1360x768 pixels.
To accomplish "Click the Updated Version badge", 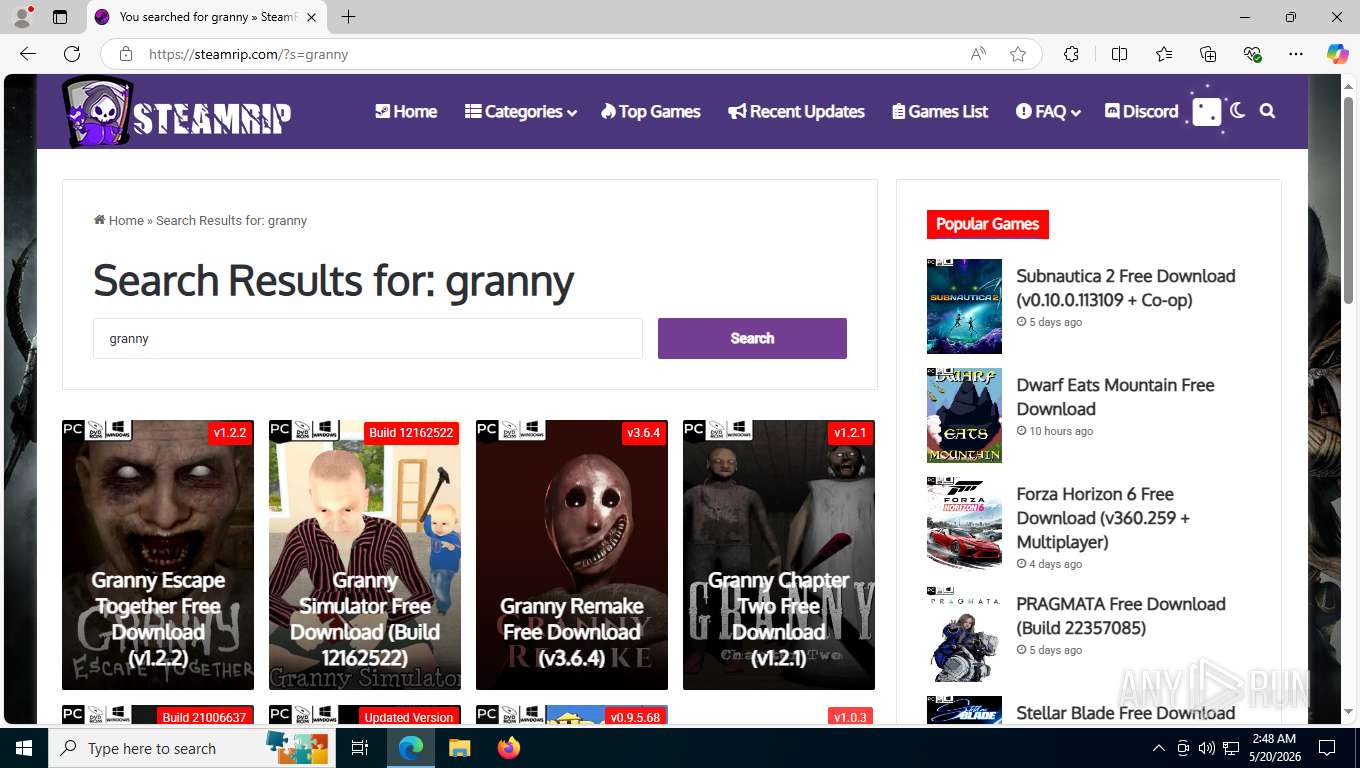I will pyautogui.click(x=408, y=717).
